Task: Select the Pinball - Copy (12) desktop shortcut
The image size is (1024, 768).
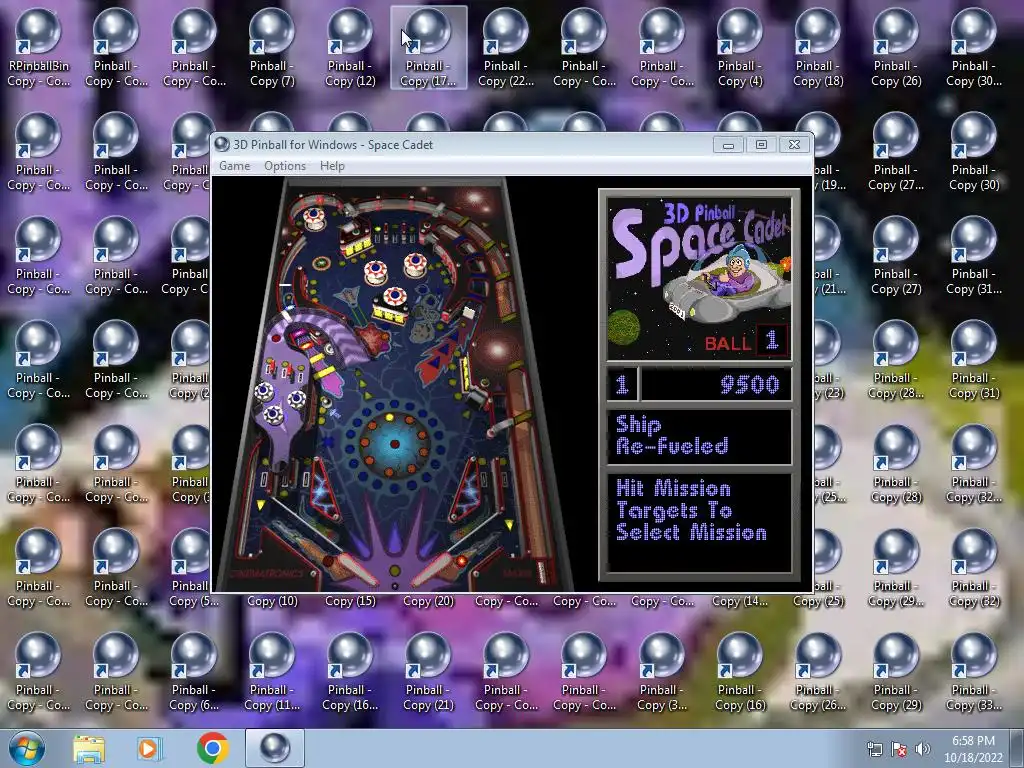Action: tap(350, 48)
